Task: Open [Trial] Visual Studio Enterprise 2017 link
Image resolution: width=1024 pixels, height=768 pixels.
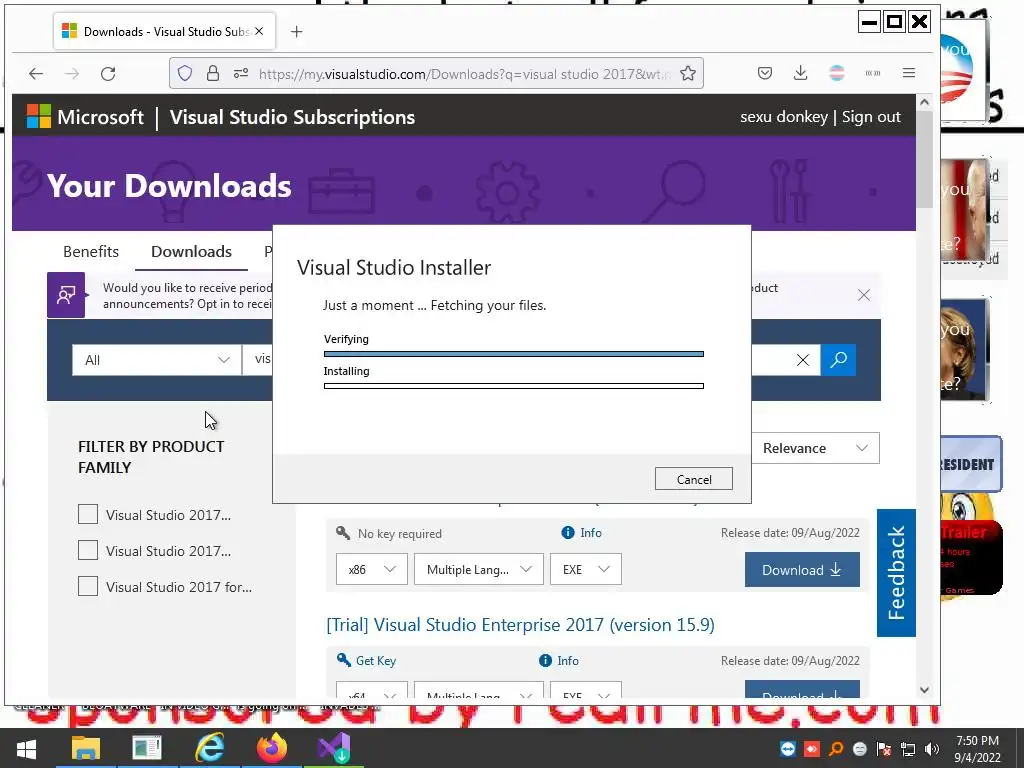Action: tap(520, 625)
